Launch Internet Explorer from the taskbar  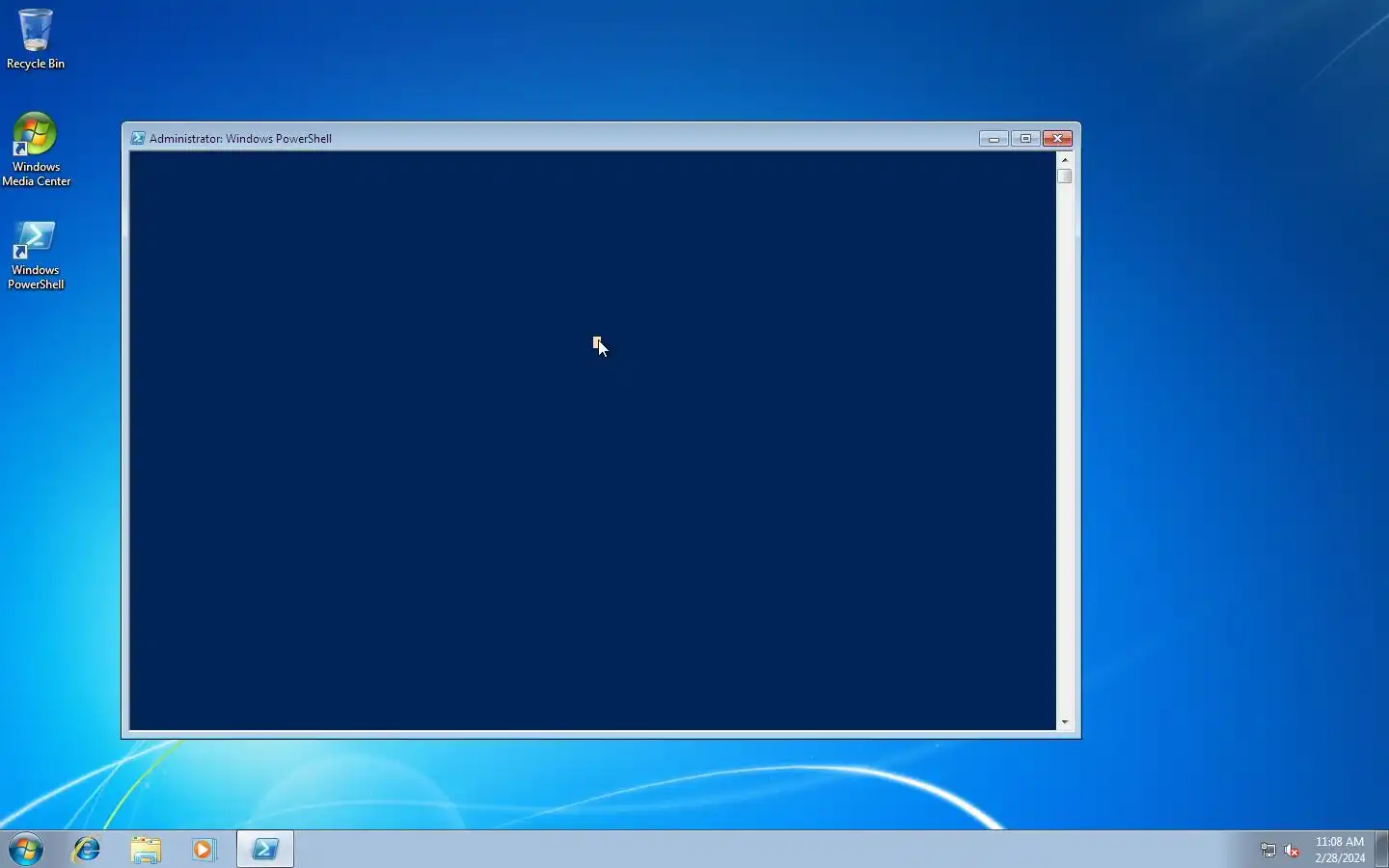87,849
